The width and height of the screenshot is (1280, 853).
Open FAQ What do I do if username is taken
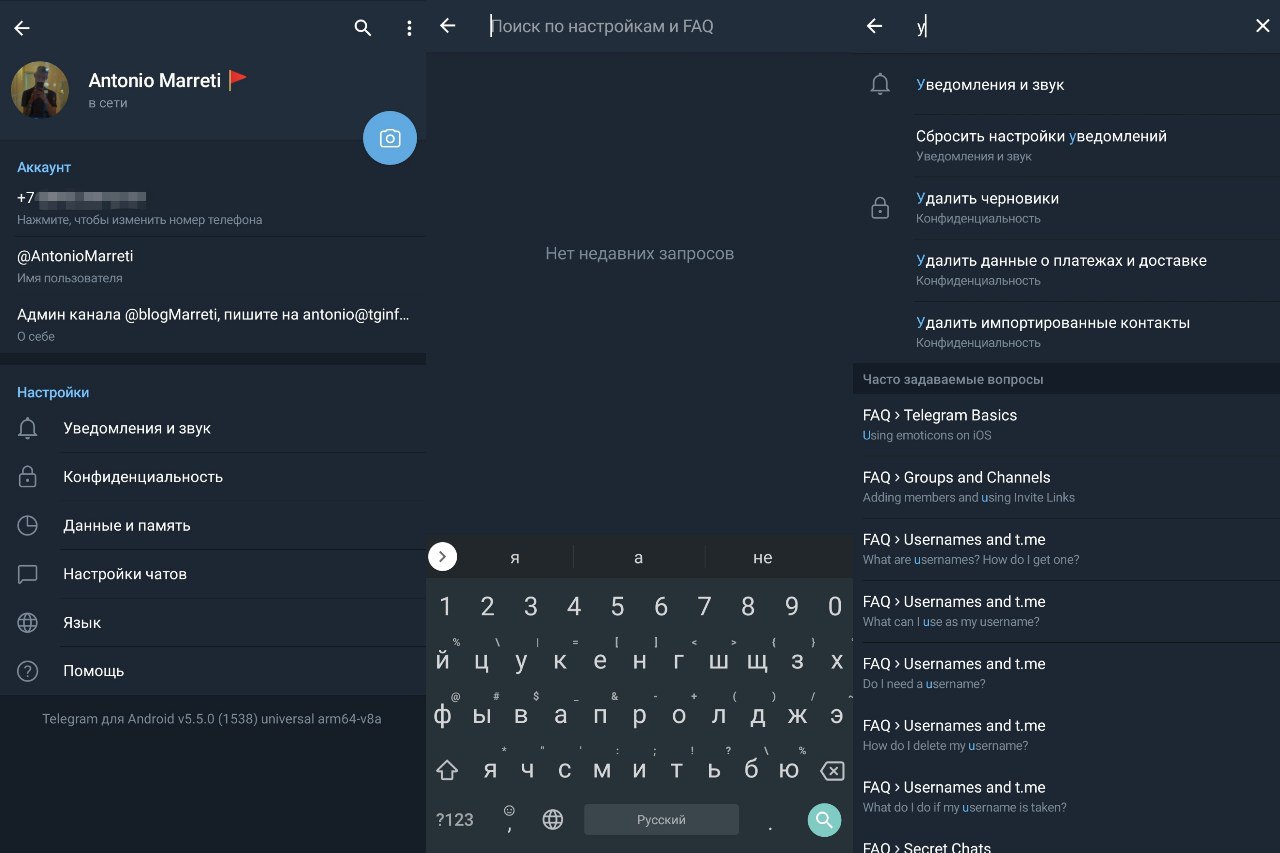click(1066, 796)
